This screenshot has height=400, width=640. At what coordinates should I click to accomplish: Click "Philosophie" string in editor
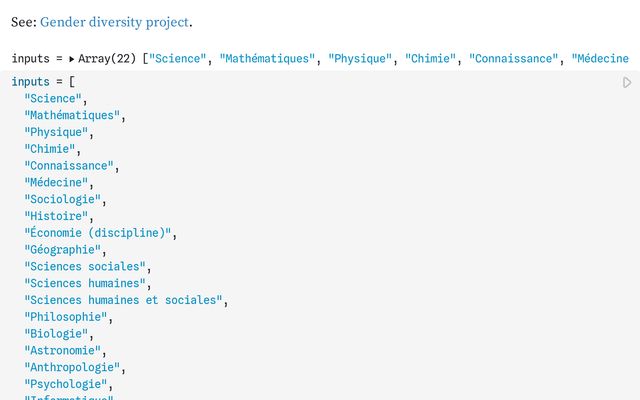66,317
